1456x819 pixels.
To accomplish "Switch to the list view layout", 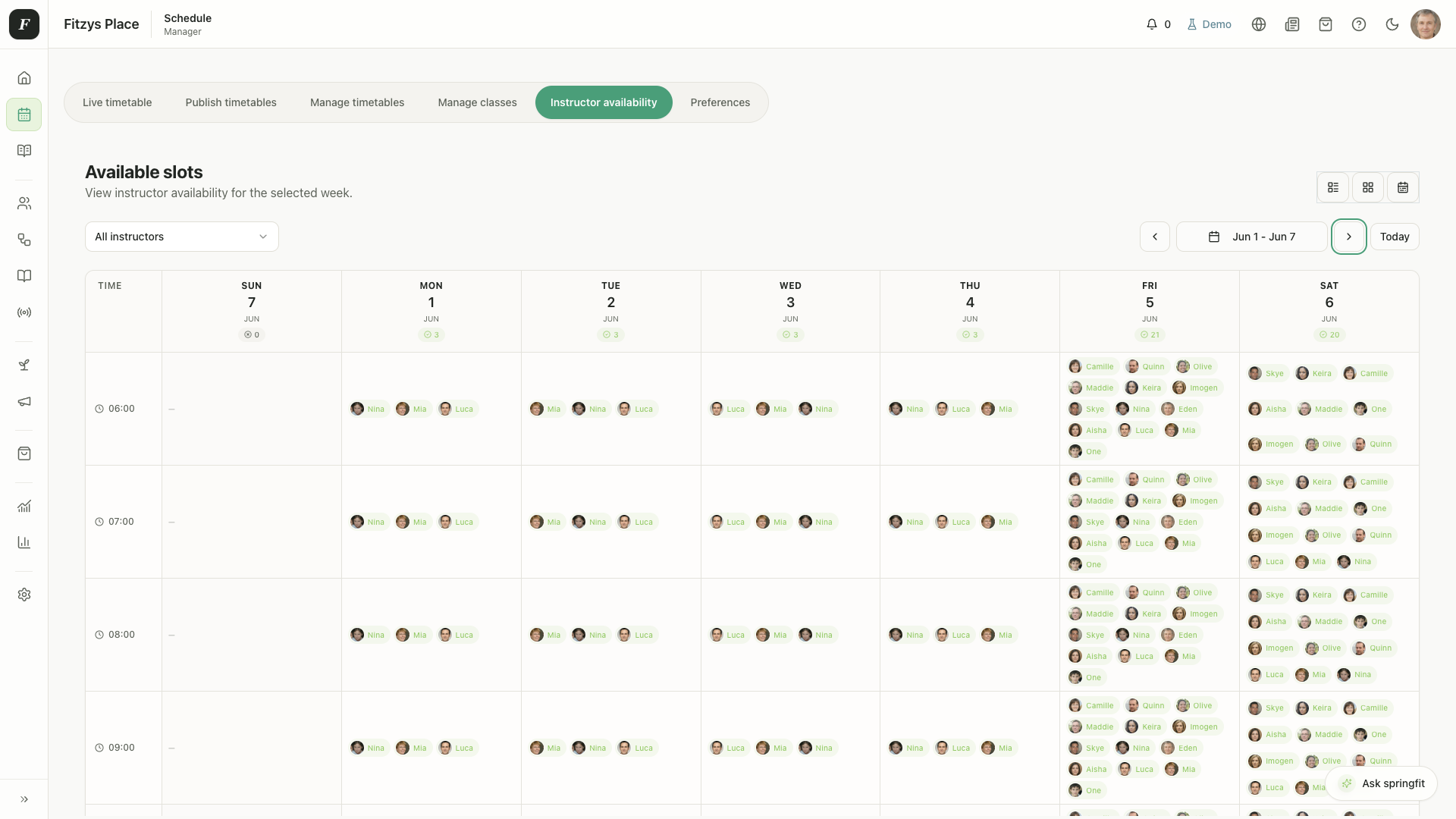I will [x=1333, y=187].
